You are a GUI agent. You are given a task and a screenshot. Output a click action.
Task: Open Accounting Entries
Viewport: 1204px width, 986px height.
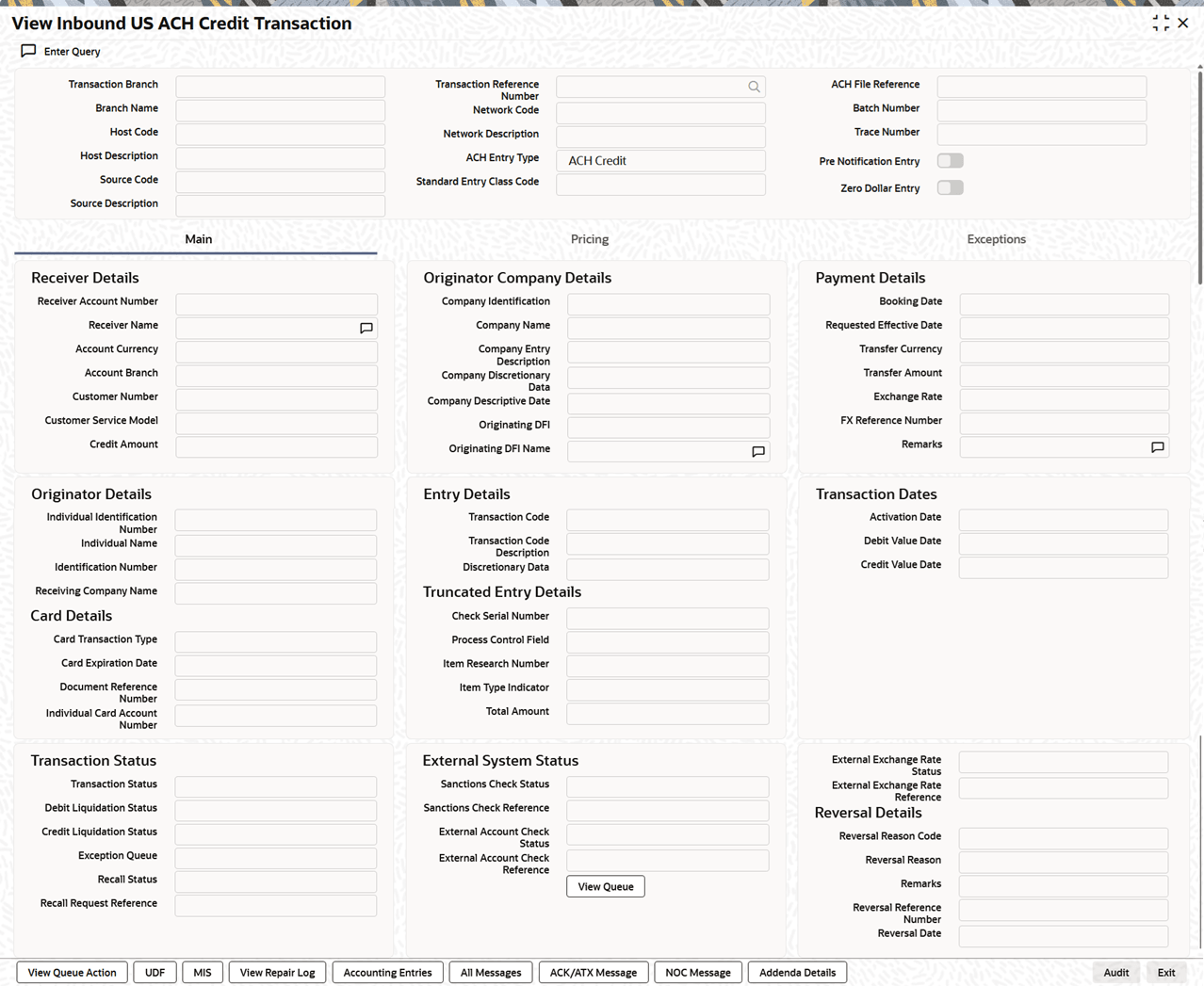(388, 973)
